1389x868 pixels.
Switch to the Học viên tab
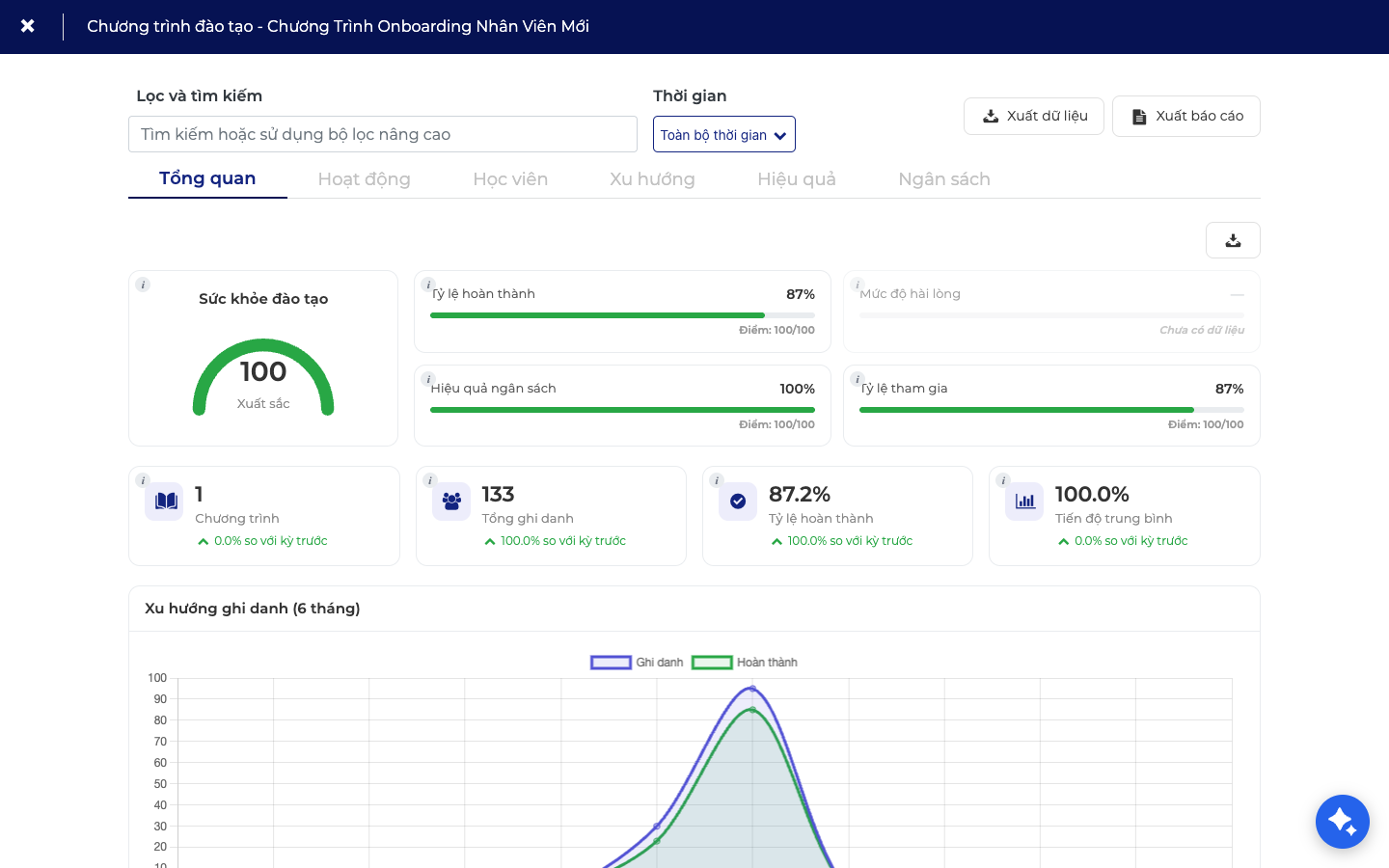point(510,179)
